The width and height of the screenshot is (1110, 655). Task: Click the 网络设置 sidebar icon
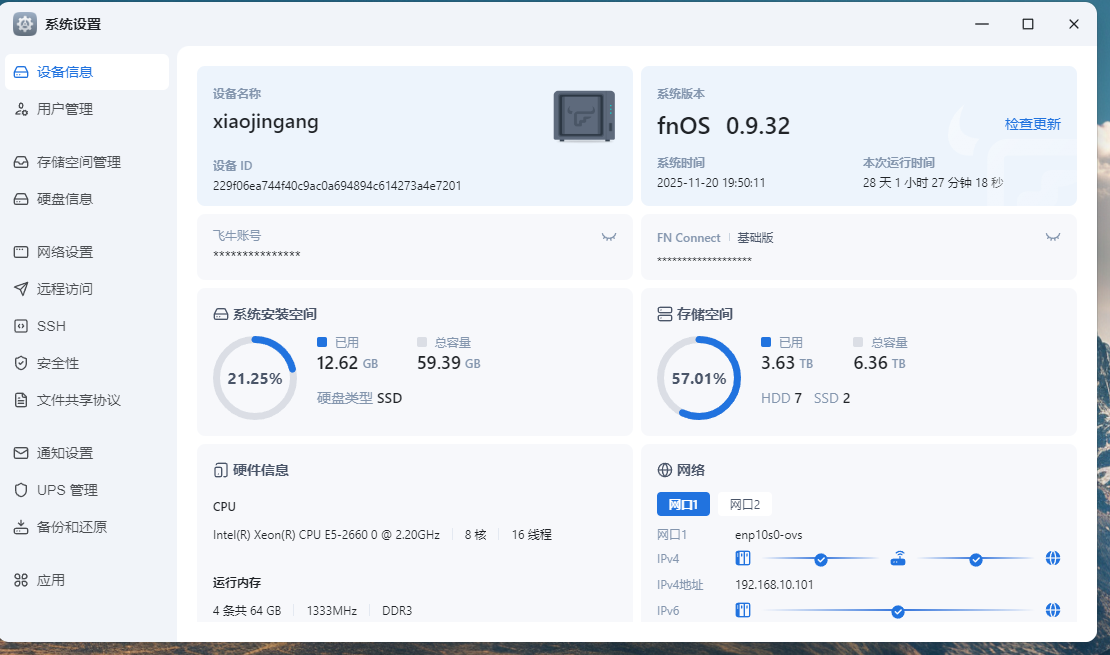click(21, 252)
